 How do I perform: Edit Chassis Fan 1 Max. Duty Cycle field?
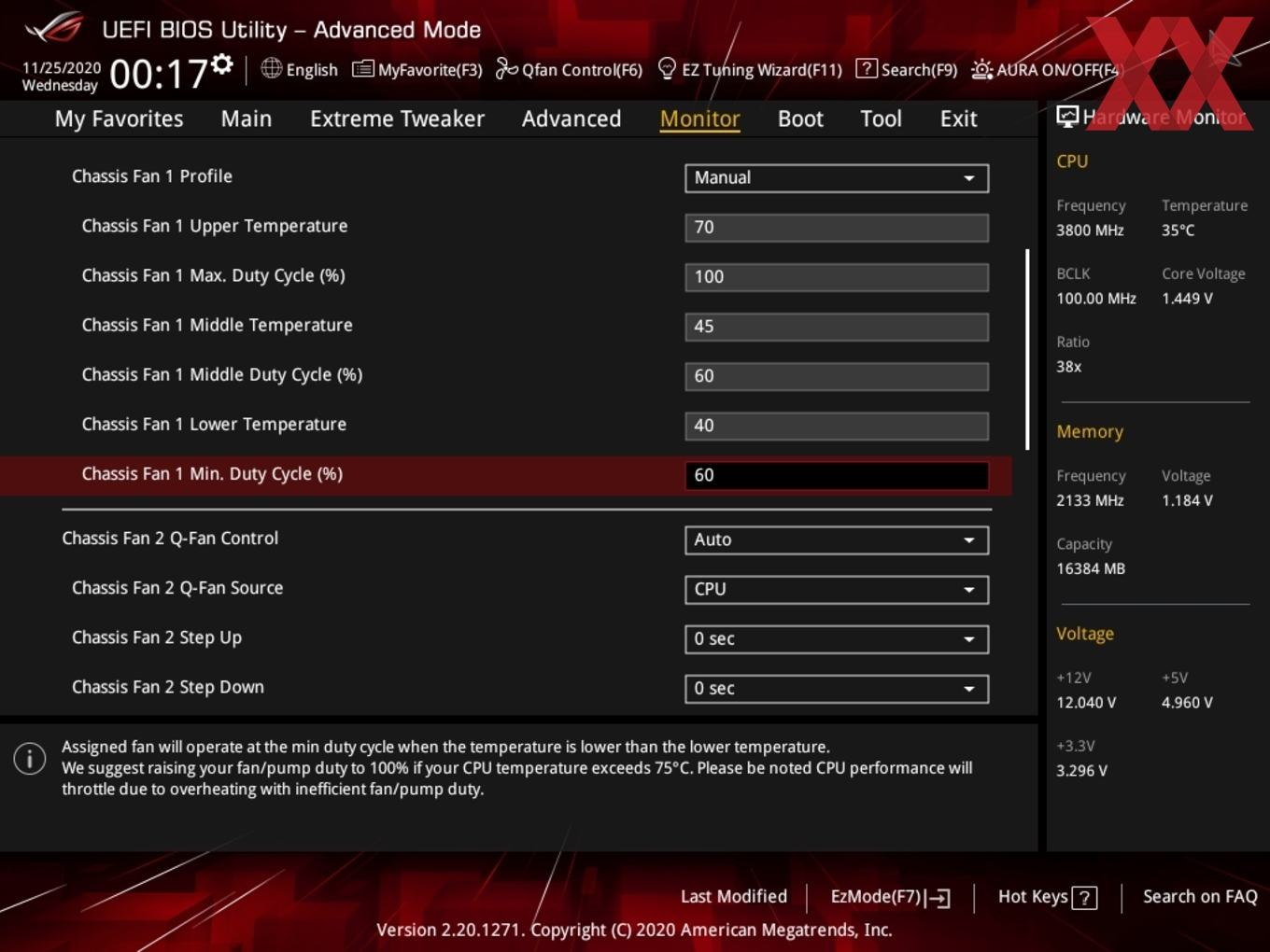pyautogui.click(x=837, y=277)
